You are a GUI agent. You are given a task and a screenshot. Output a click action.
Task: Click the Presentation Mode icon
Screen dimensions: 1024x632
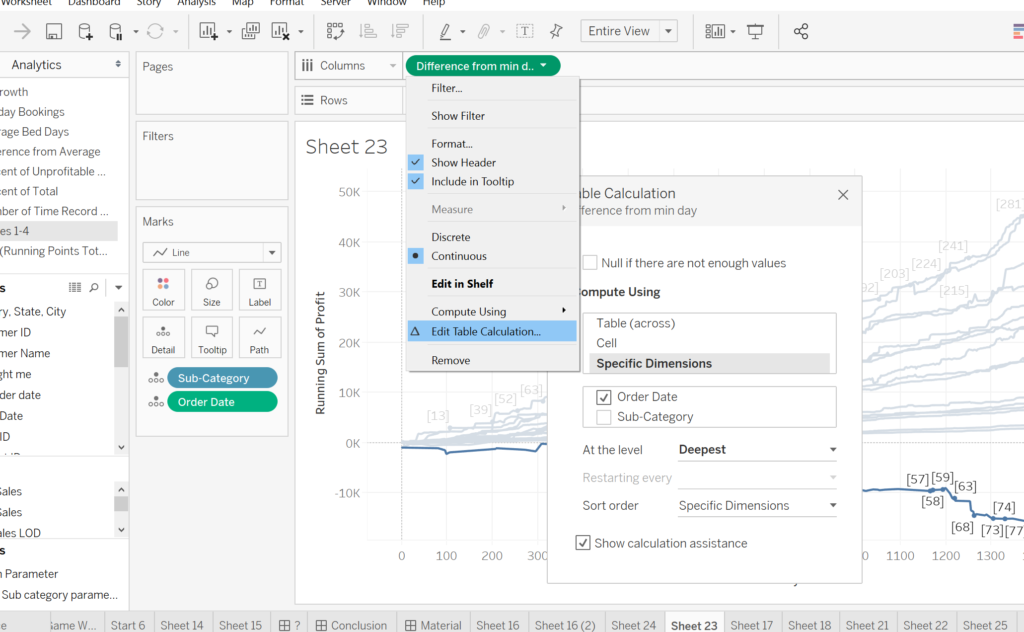(756, 31)
